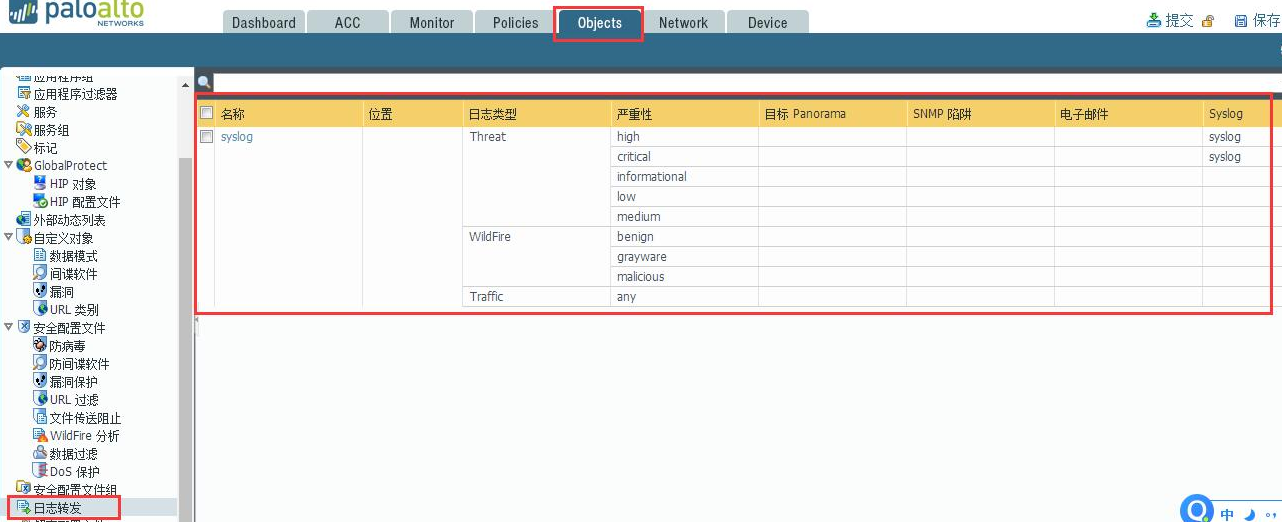Open the HIP 配置文件 icon
The width and height of the screenshot is (1282, 522).
40,201
